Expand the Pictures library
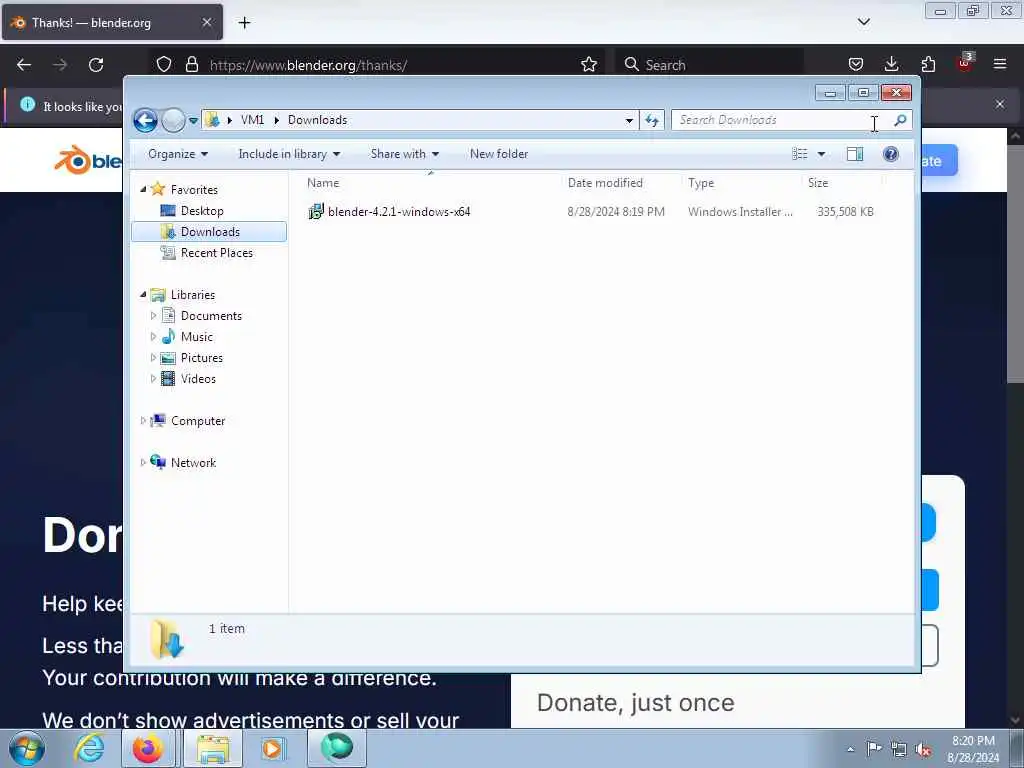Image resolution: width=1024 pixels, height=768 pixels. (153, 357)
